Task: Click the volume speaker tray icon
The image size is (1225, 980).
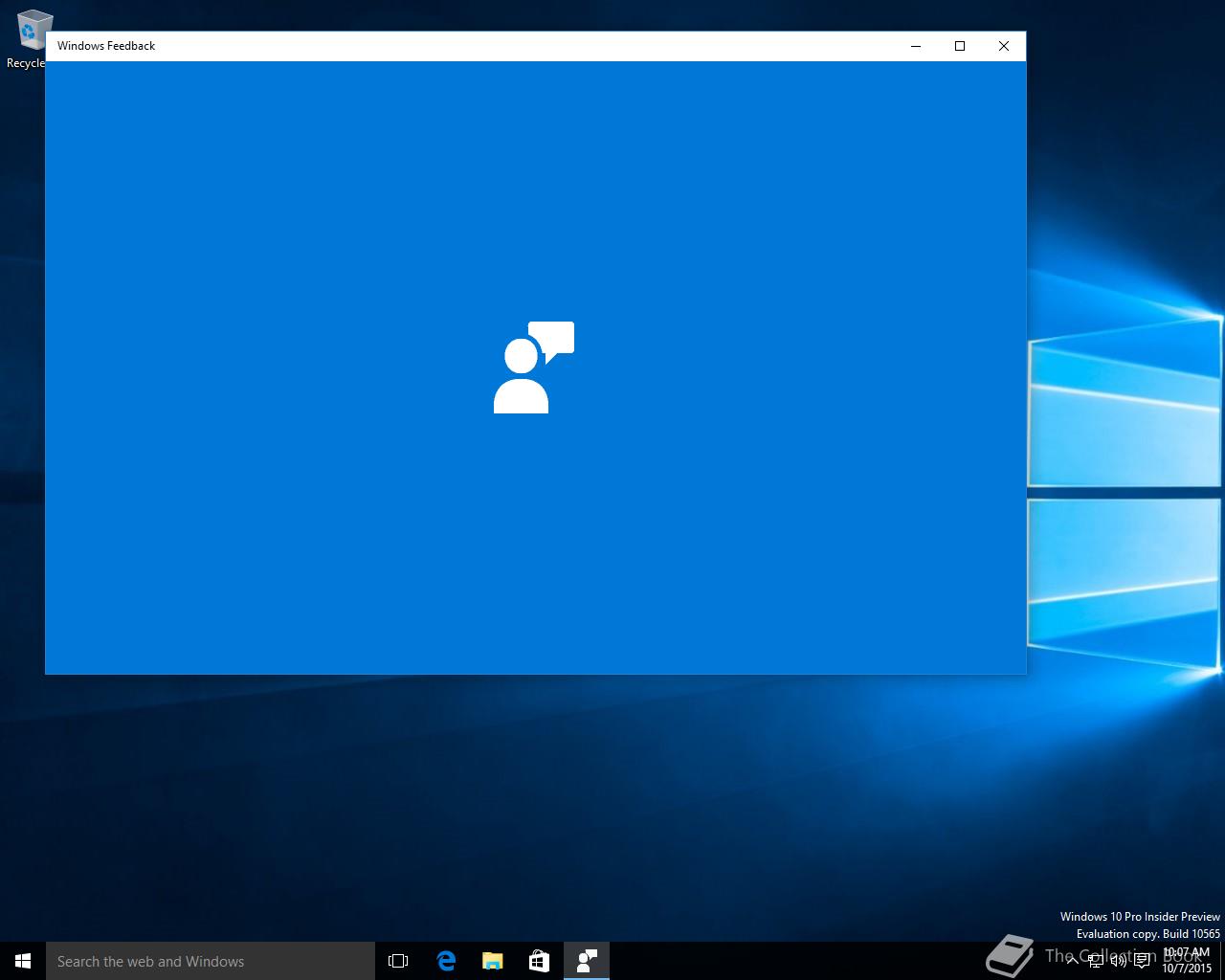Action: coord(1118,961)
